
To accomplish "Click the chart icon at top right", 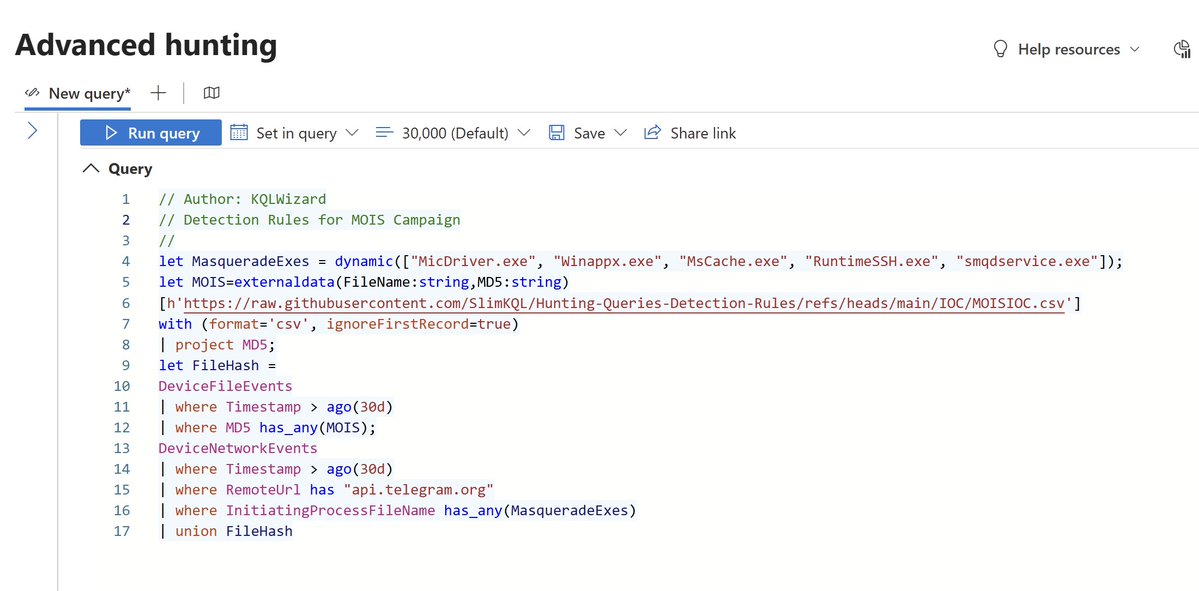I will pos(1182,49).
